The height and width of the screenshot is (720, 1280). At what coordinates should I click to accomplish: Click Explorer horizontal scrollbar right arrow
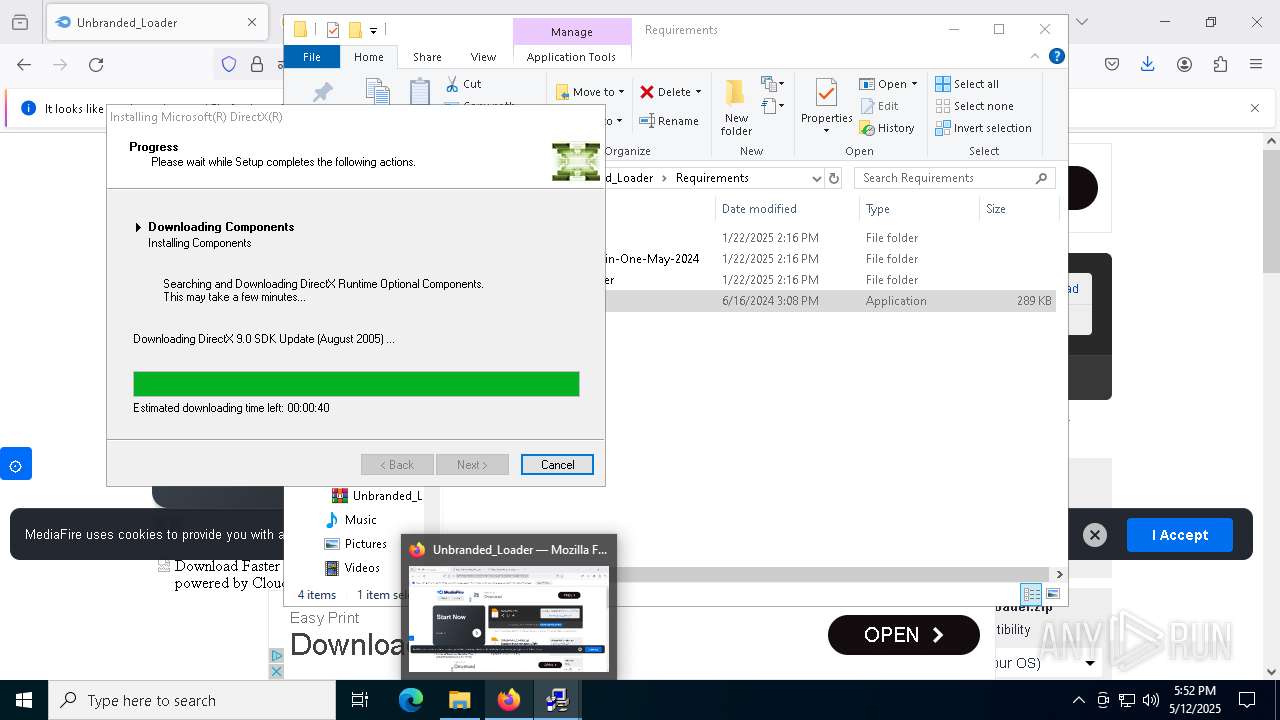(1059, 574)
